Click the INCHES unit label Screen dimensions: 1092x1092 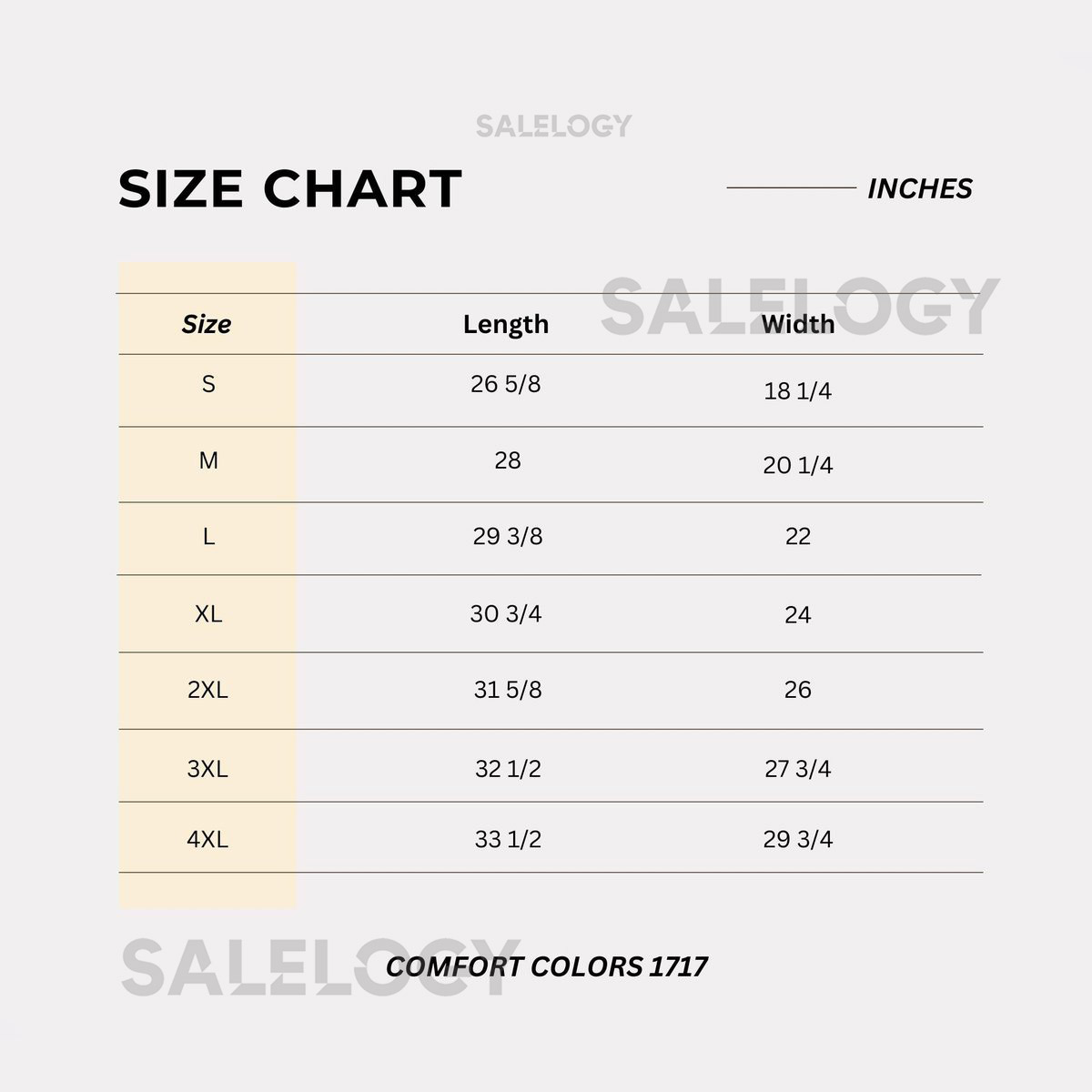(919, 188)
